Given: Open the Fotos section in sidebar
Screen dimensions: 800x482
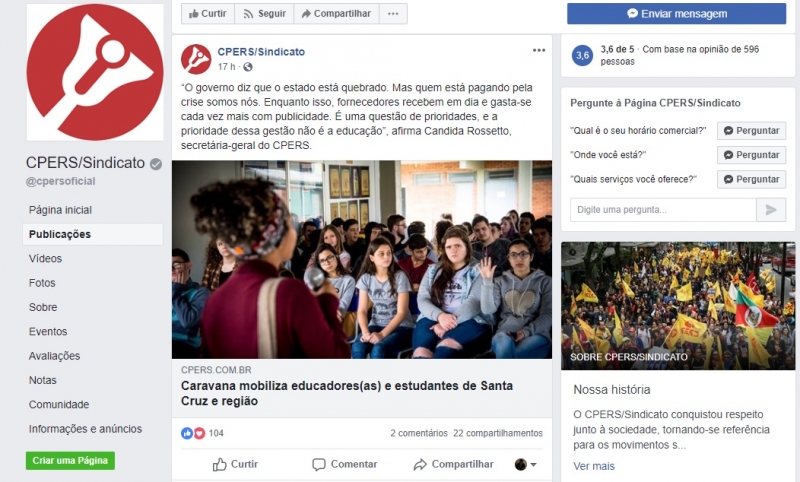Looking at the screenshot, I should point(42,283).
